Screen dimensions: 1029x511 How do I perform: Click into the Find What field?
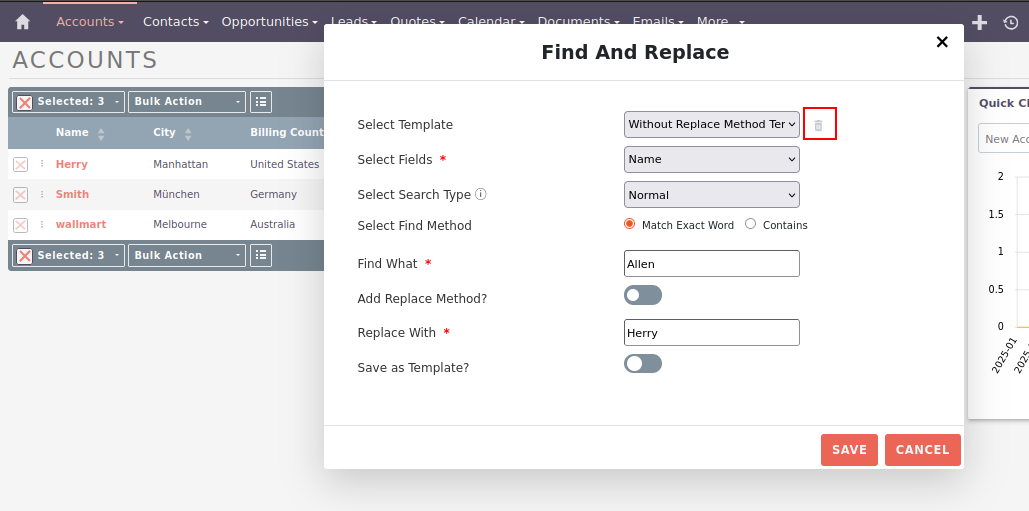pos(711,264)
